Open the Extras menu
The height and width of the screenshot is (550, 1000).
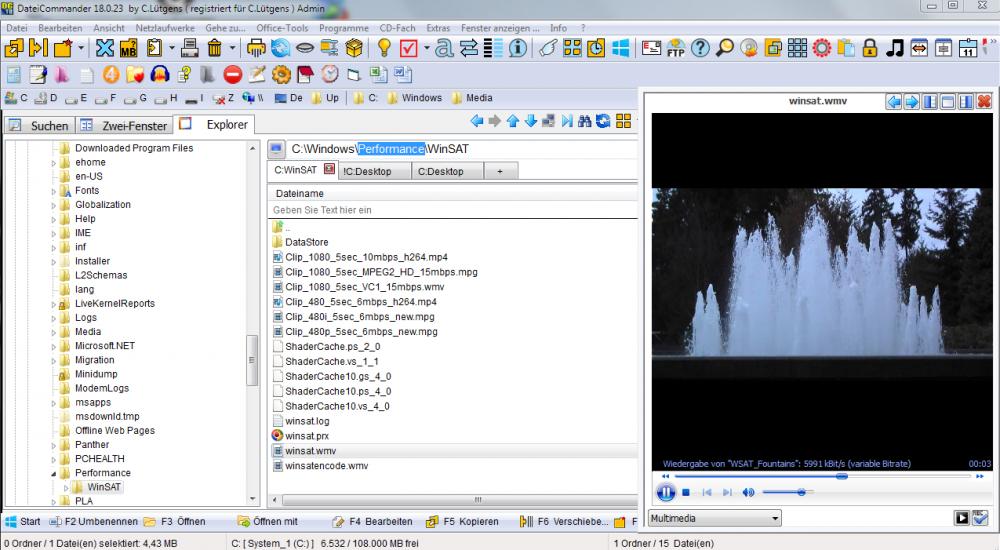438,28
